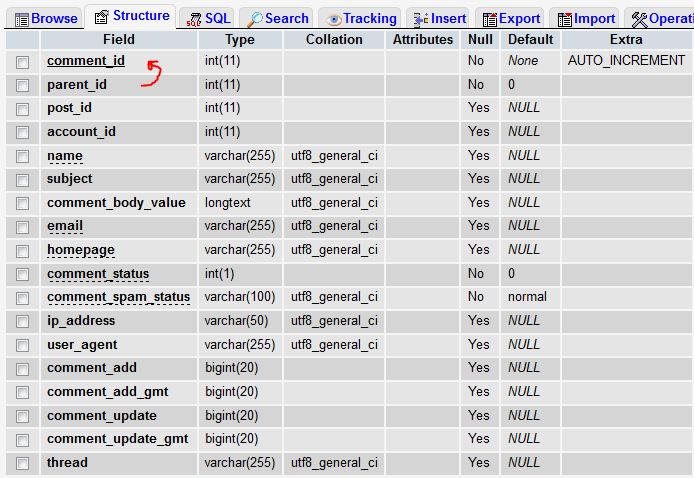Click the Collation column header
Screen dimensions: 694x478
click(x=334, y=40)
